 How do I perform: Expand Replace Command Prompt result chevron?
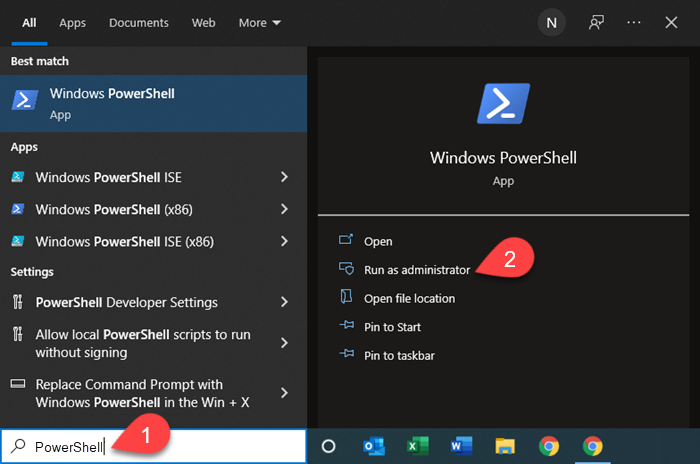(284, 393)
